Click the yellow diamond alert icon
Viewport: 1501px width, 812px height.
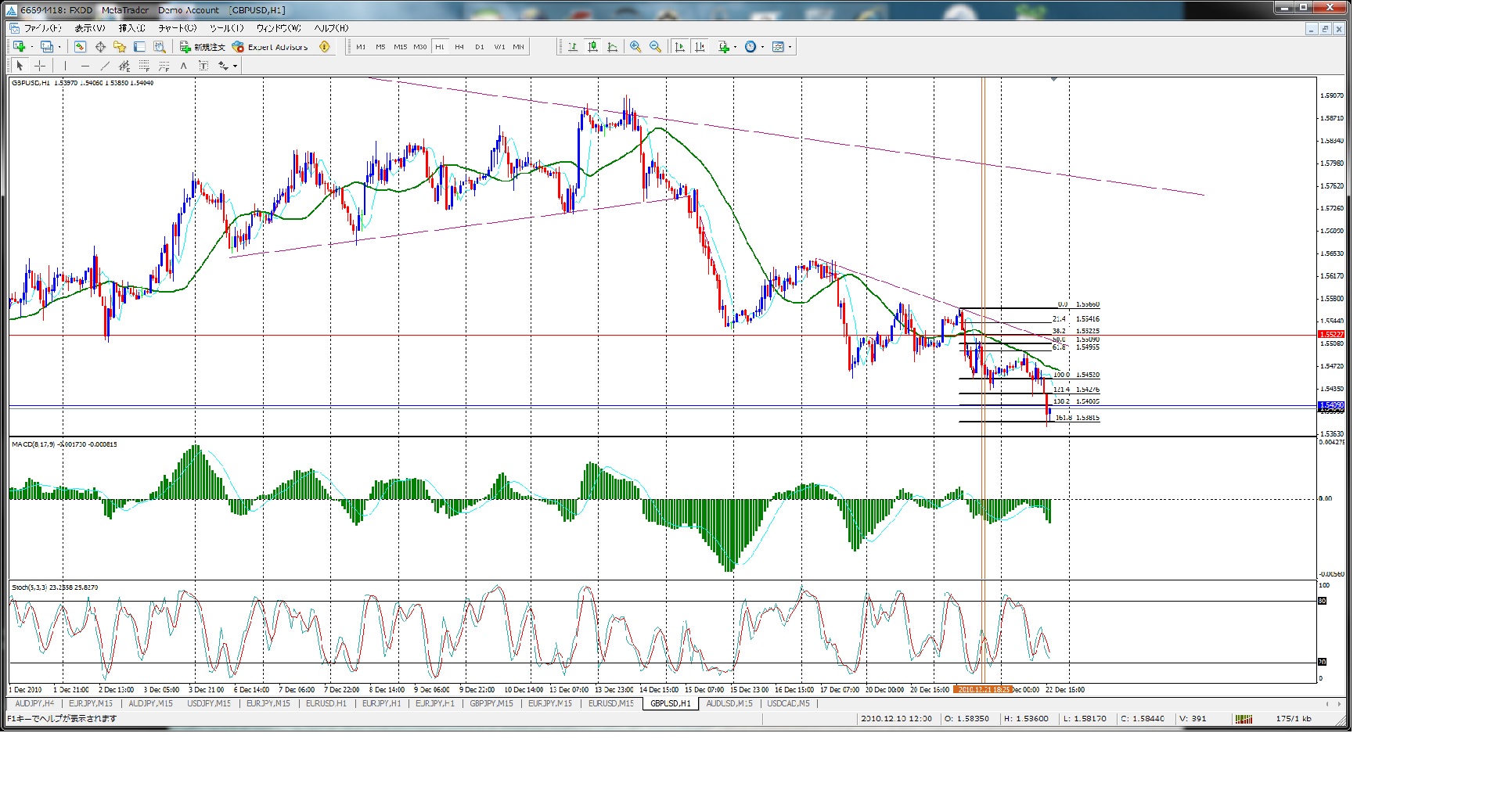click(325, 47)
